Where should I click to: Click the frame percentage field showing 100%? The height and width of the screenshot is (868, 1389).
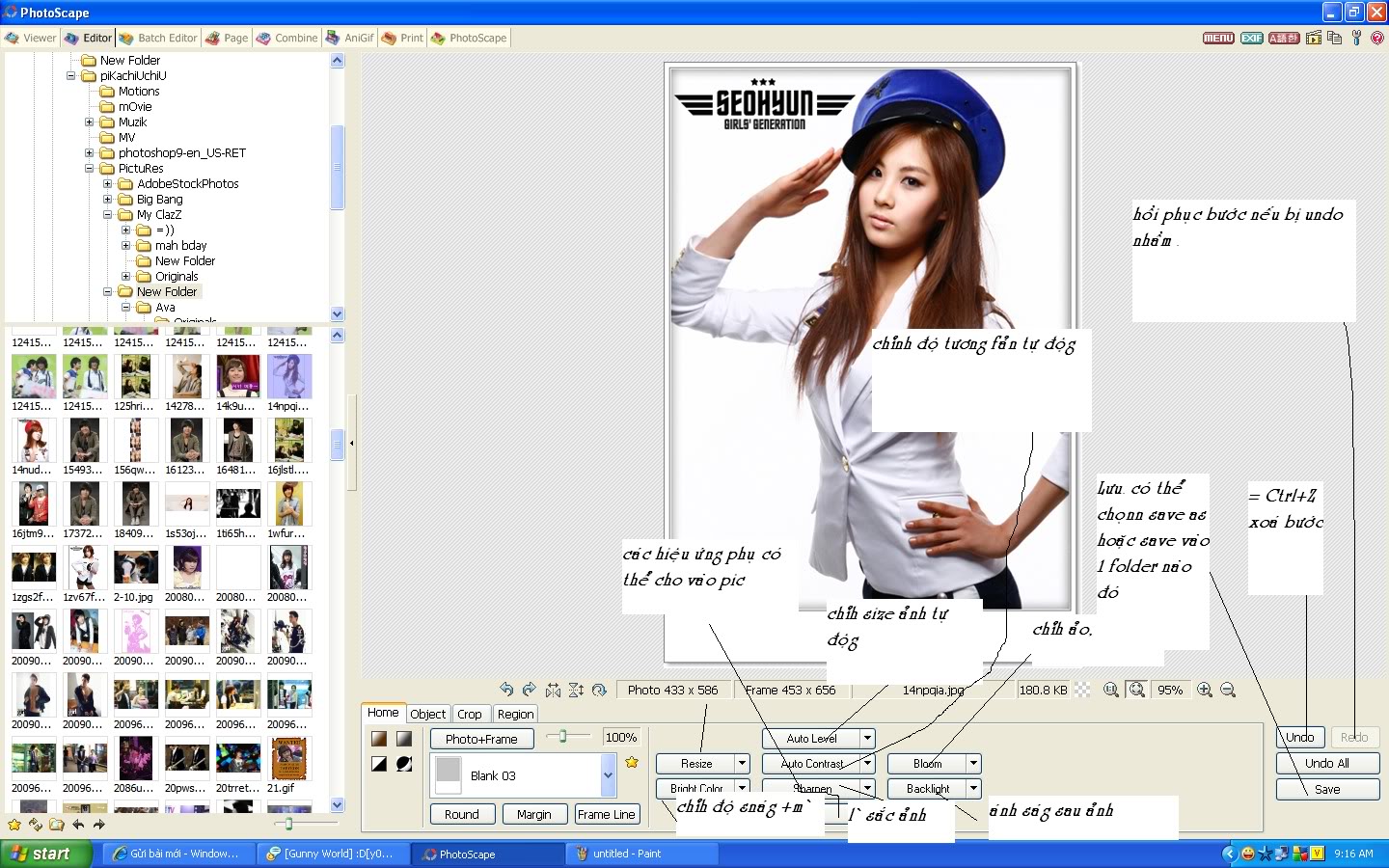tap(620, 737)
